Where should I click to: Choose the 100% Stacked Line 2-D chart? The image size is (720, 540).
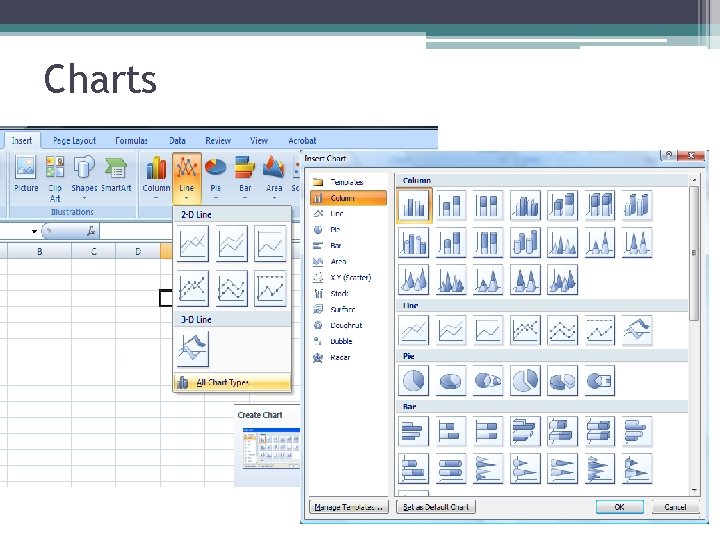coord(270,243)
